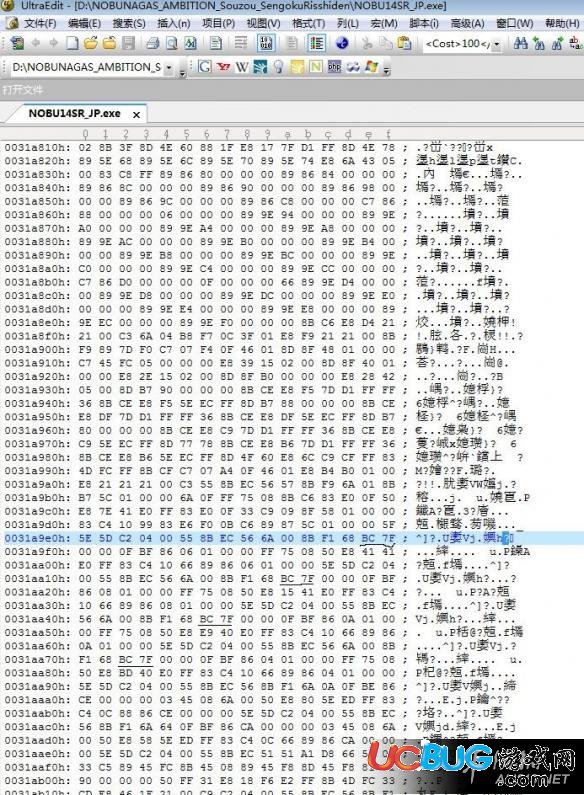Expand the Cost search text dropdown

tap(497, 45)
